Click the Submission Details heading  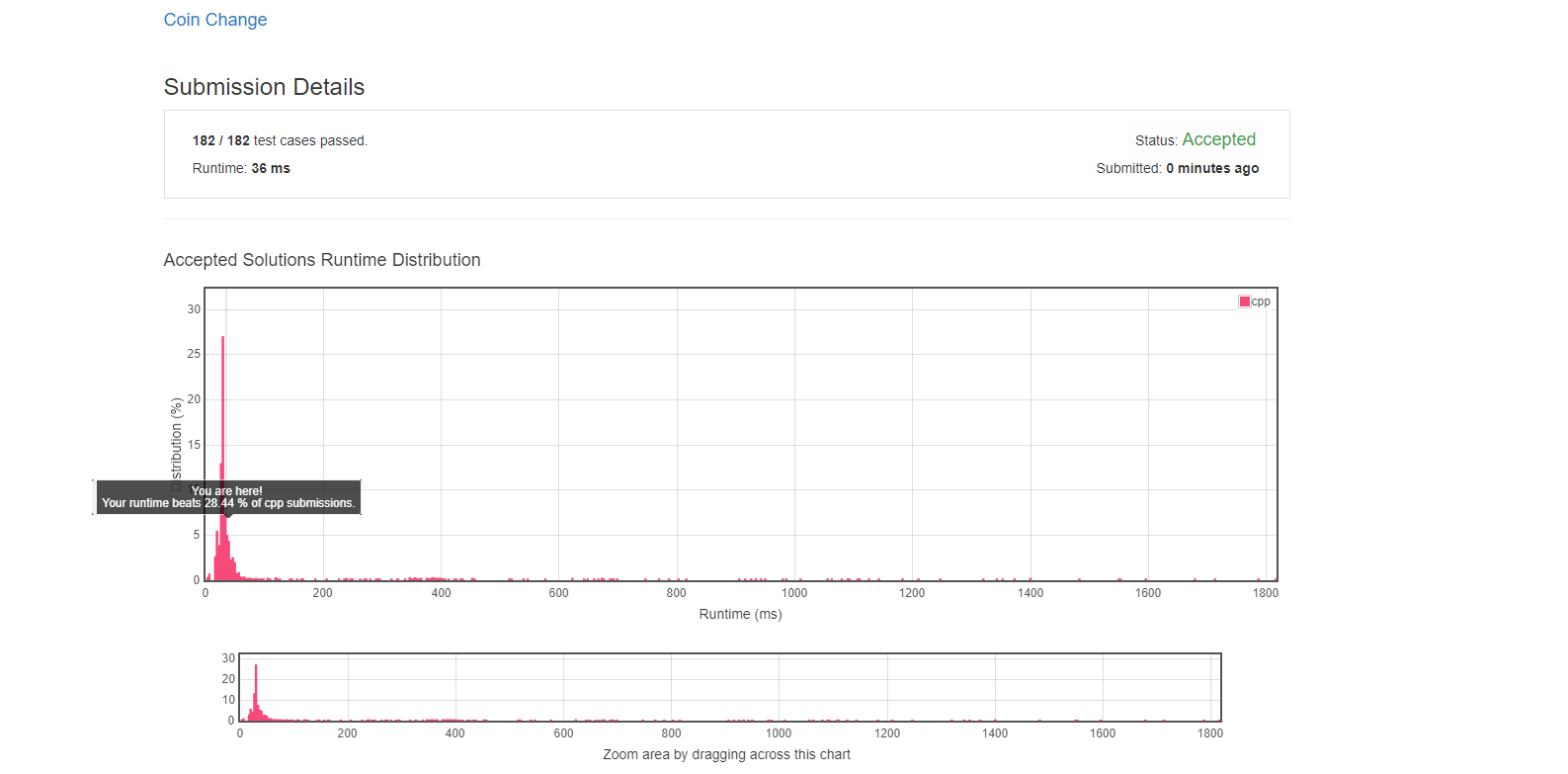(264, 87)
